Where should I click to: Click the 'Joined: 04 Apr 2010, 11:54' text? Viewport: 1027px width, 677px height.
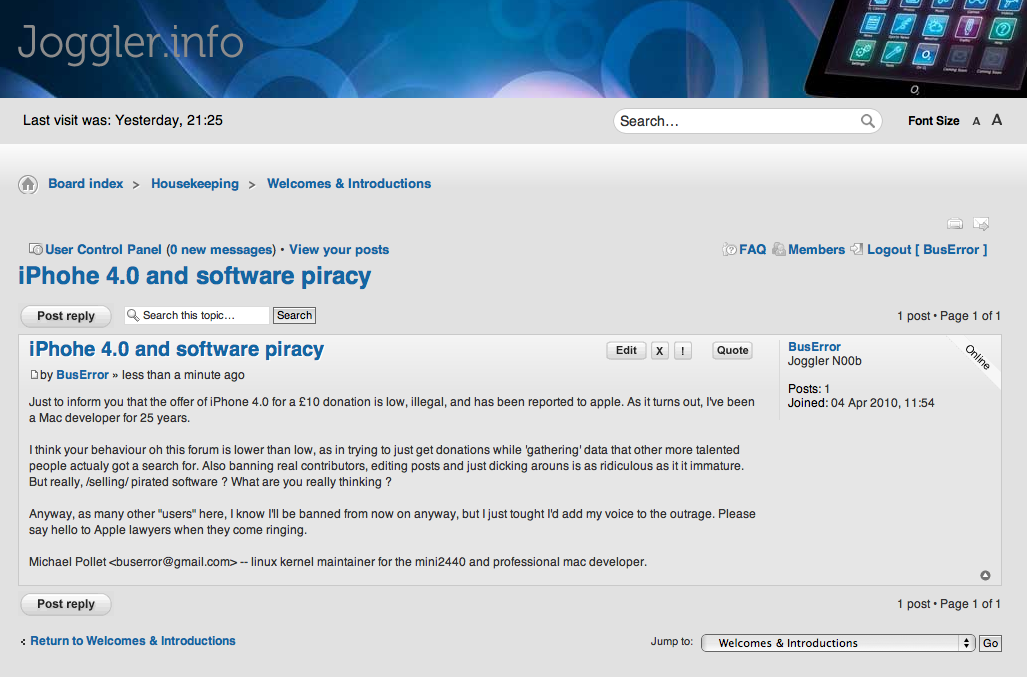tap(861, 403)
